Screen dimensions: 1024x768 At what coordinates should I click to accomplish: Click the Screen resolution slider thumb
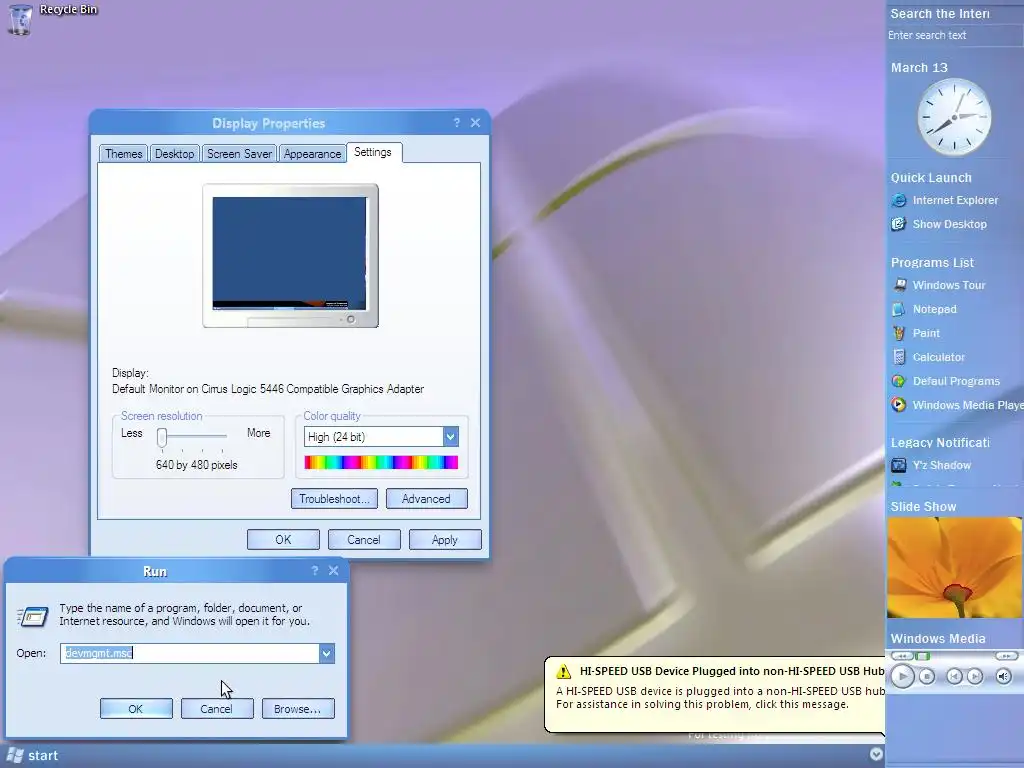pos(162,437)
